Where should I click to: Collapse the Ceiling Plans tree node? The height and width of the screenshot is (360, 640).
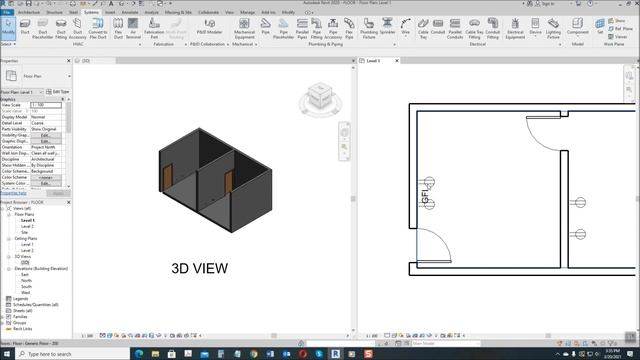pos(9,238)
